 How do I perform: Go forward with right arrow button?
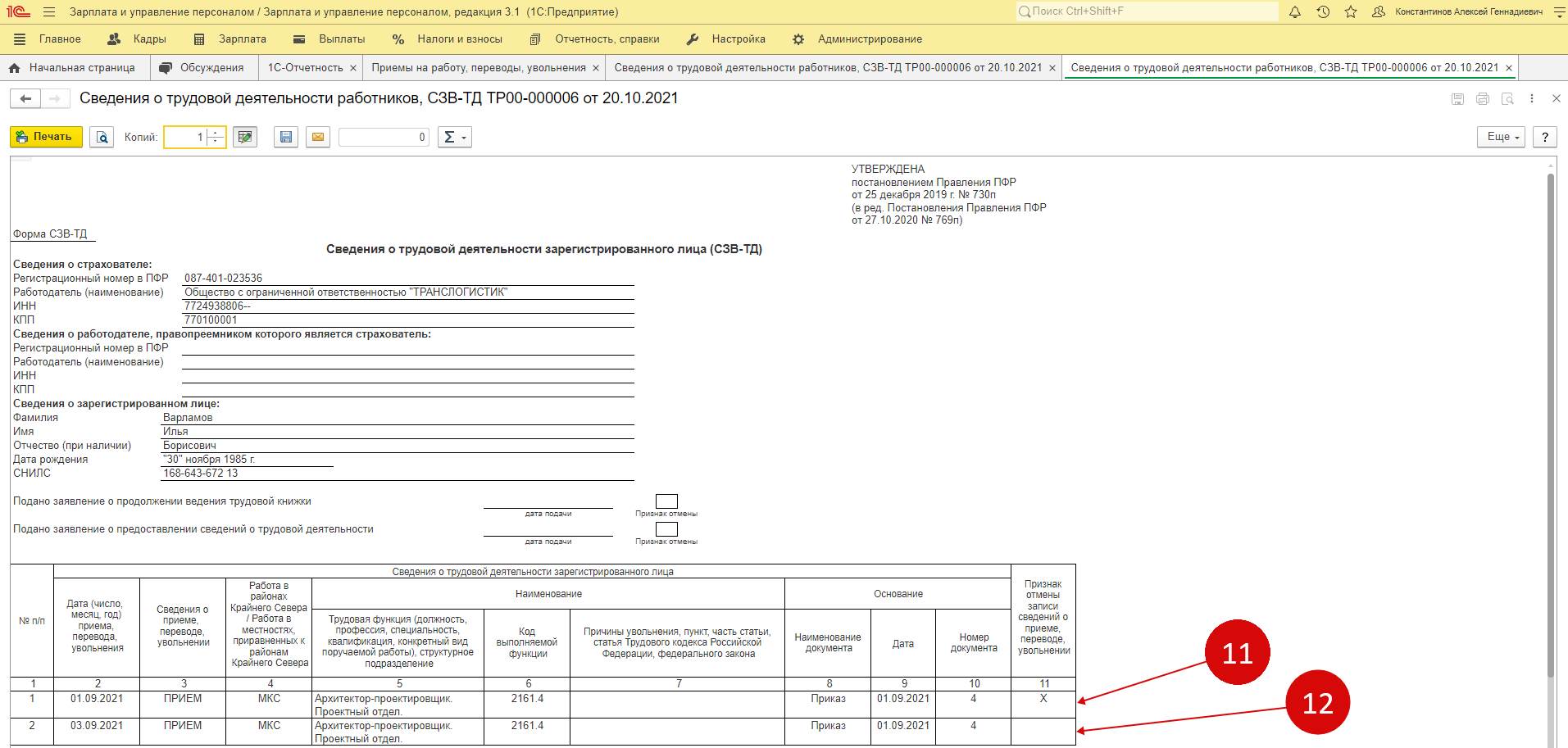point(54,98)
